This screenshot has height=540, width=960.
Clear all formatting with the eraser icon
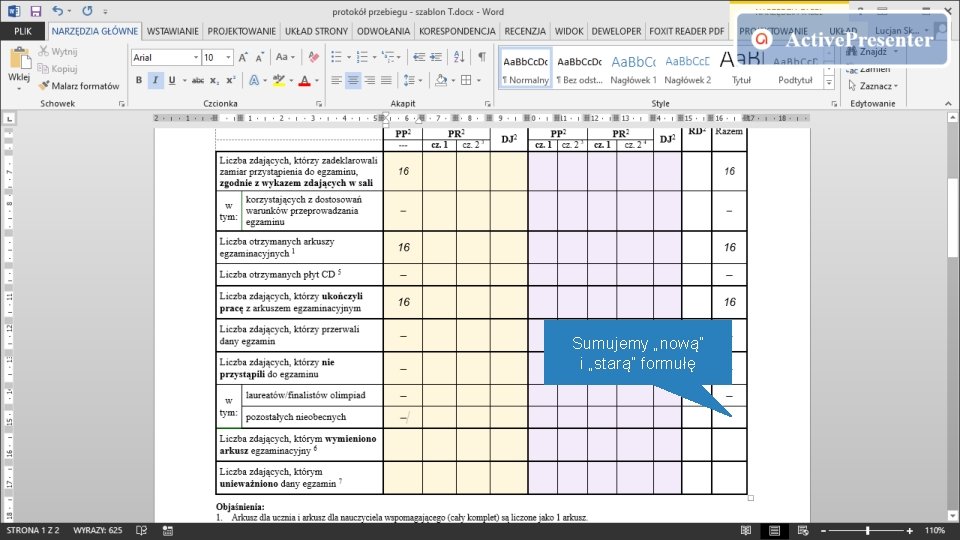point(313,57)
